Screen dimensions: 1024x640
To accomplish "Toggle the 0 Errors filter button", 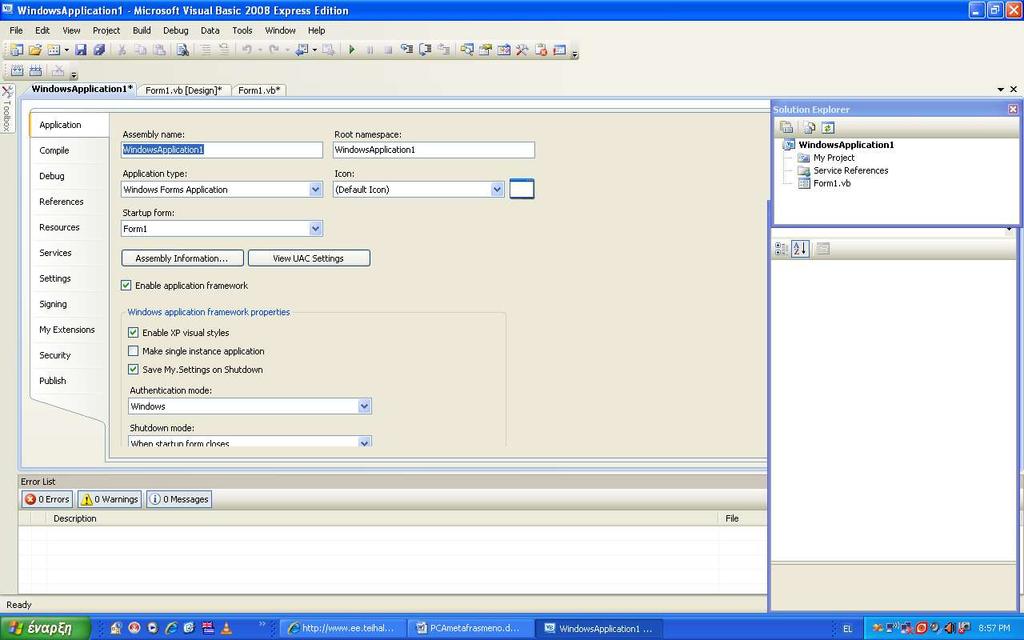I will [47, 499].
